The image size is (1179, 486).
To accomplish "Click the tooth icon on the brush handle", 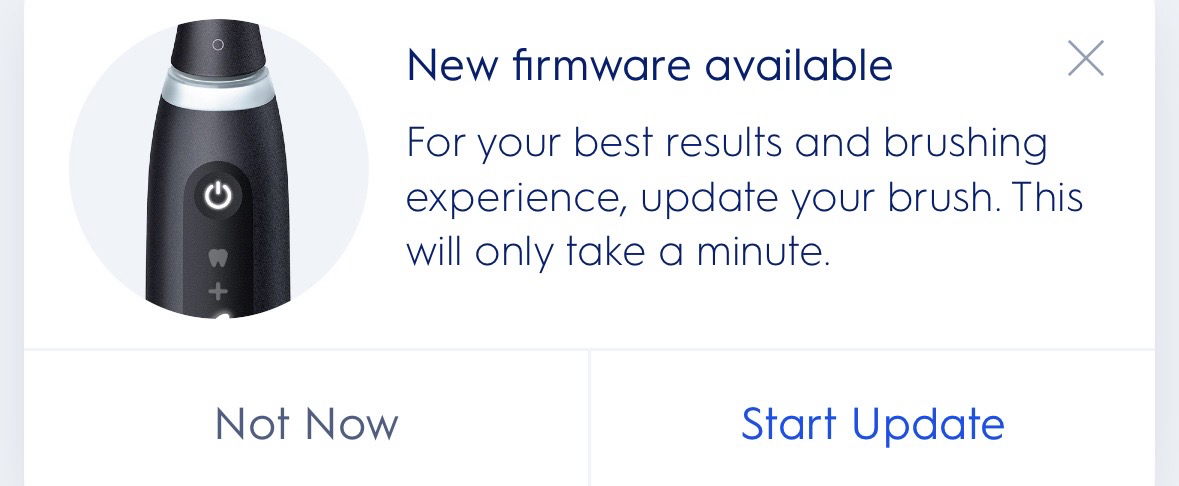I will (x=217, y=257).
